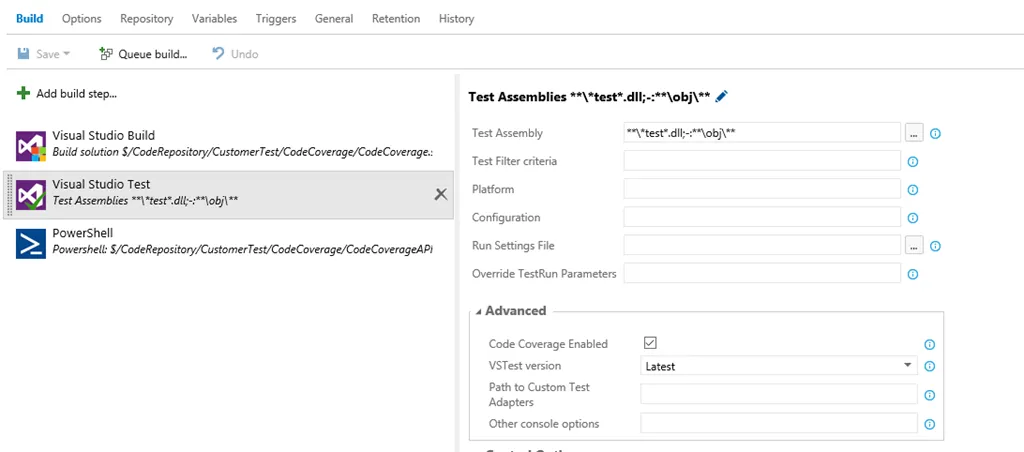Click the Undo button in the toolbar

coord(235,54)
